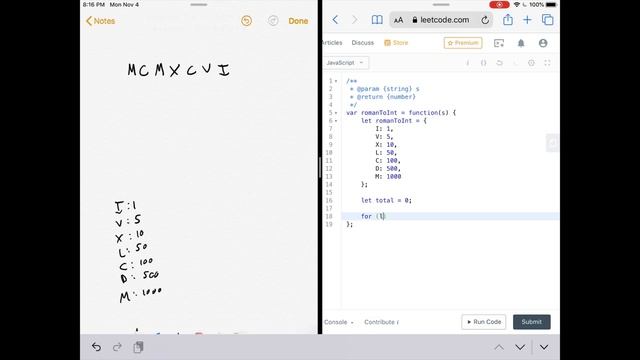Jump to previous field with up chevron
This screenshot has height=360, width=640.
pos(499,347)
